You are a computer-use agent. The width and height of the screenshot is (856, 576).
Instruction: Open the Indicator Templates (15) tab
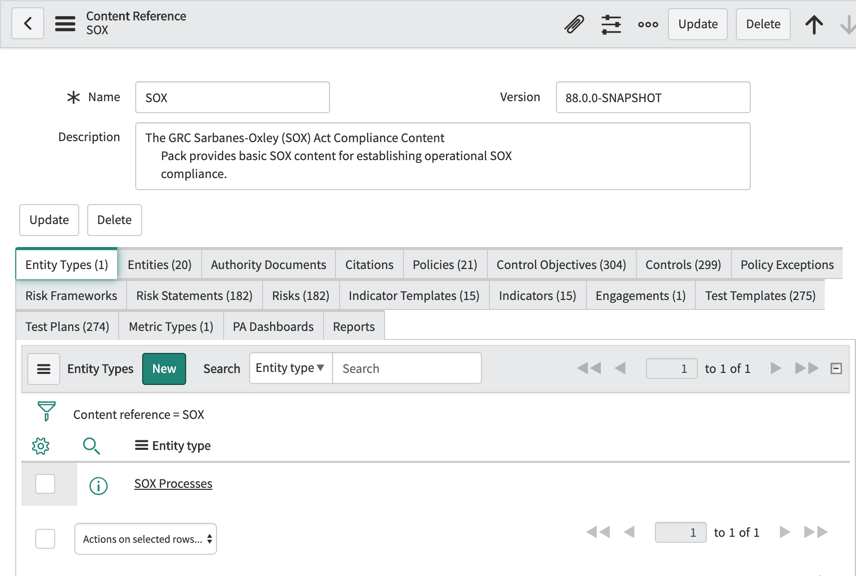[414, 295]
